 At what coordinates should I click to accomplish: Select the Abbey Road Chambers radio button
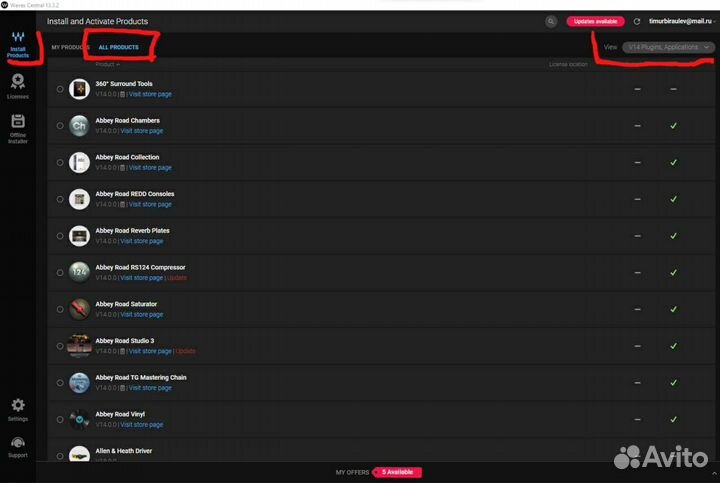click(60, 126)
